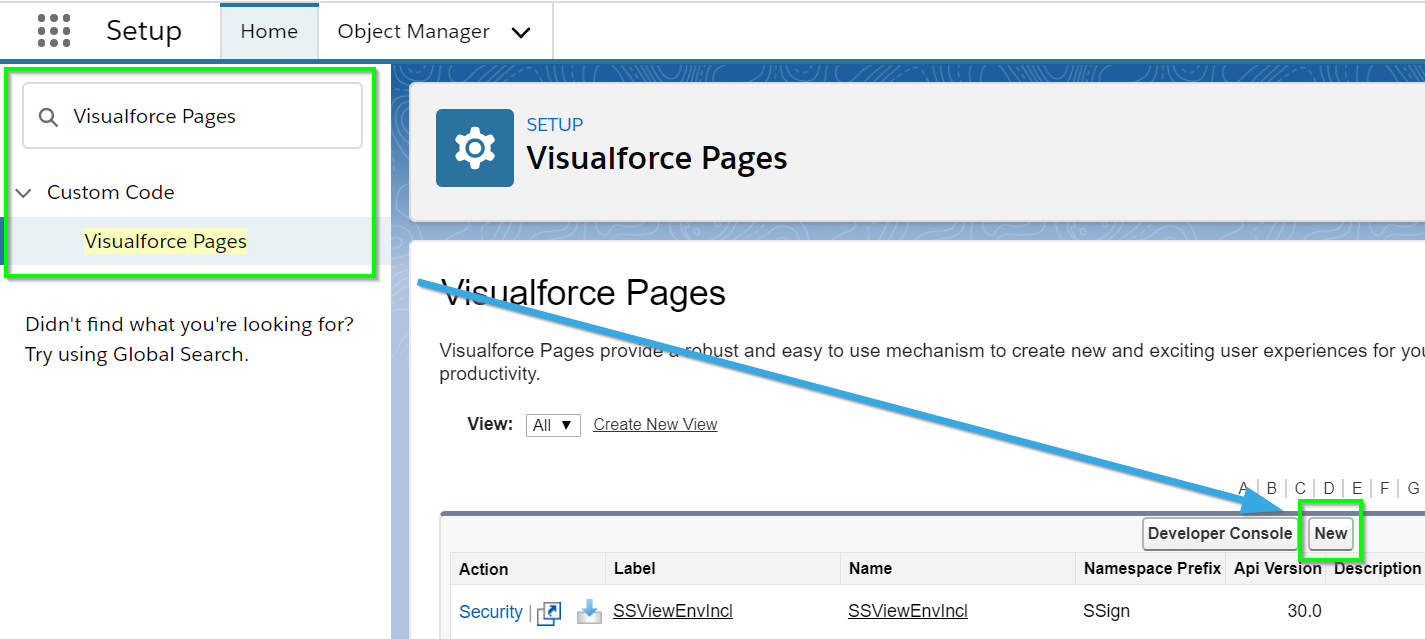Filter list by letter C
Image resolution: width=1425 pixels, height=639 pixels.
(1300, 488)
